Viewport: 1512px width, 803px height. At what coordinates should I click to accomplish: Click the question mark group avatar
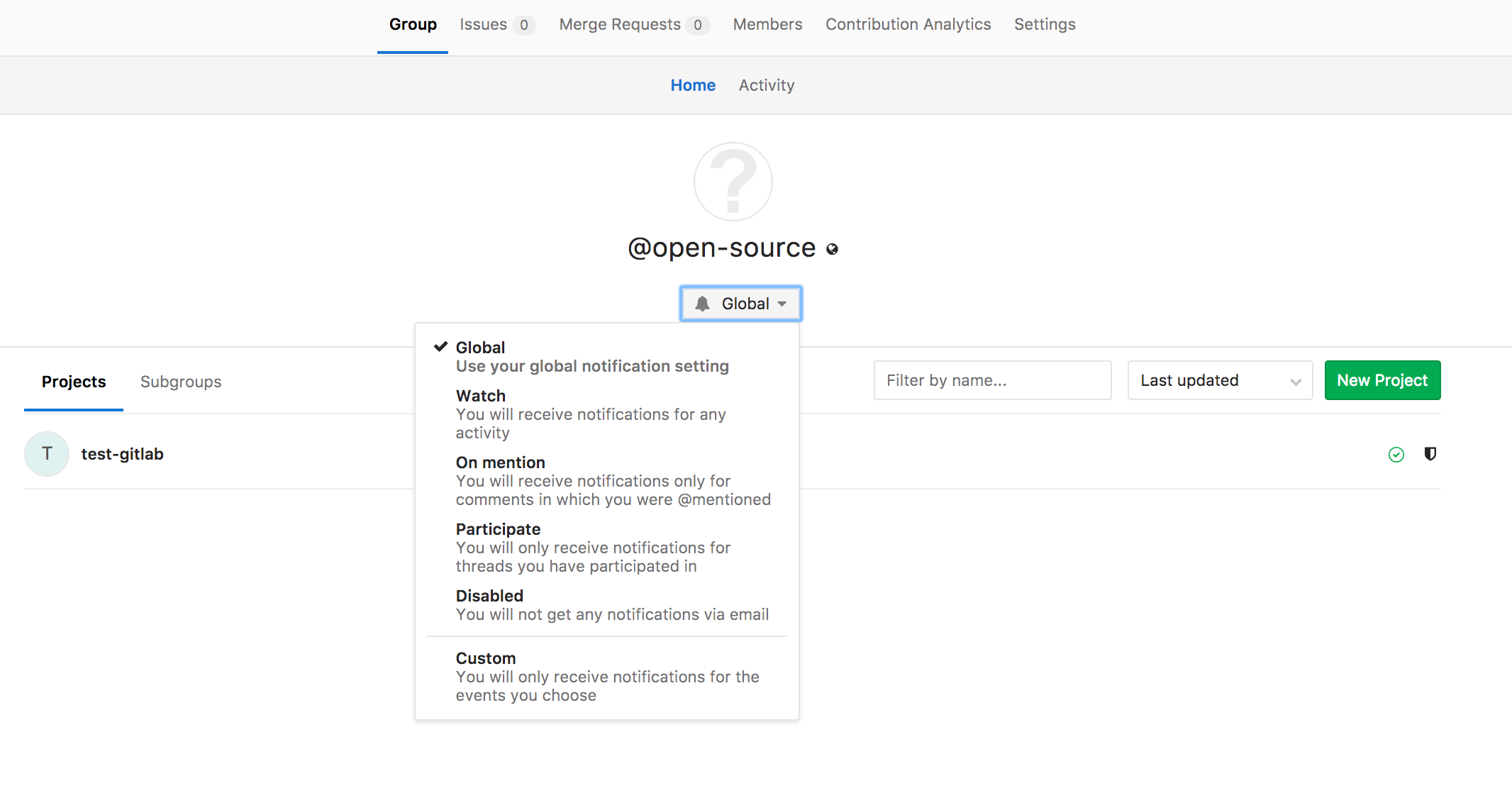click(733, 182)
